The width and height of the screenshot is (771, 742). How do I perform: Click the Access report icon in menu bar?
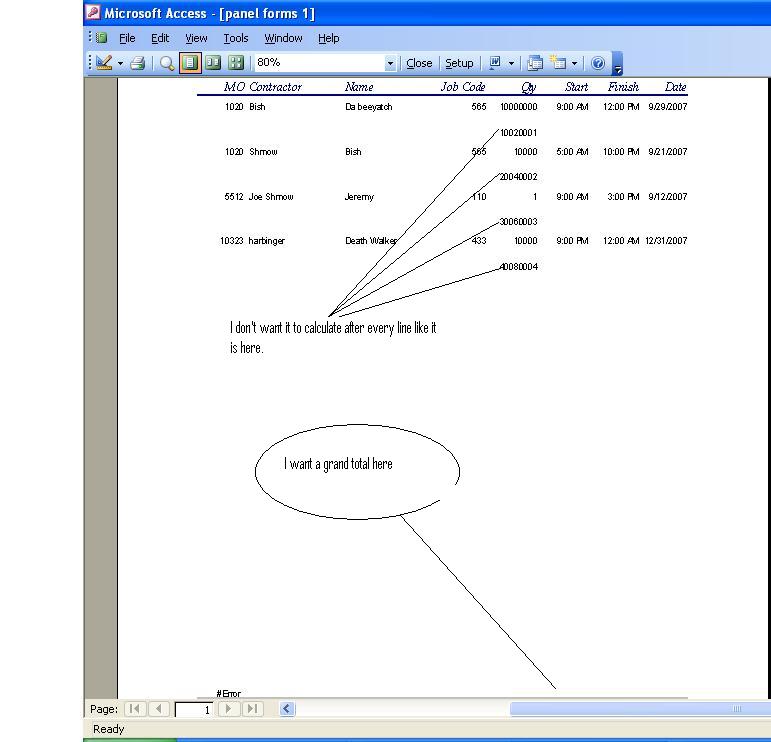pyautogui.click(x=101, y=37)
